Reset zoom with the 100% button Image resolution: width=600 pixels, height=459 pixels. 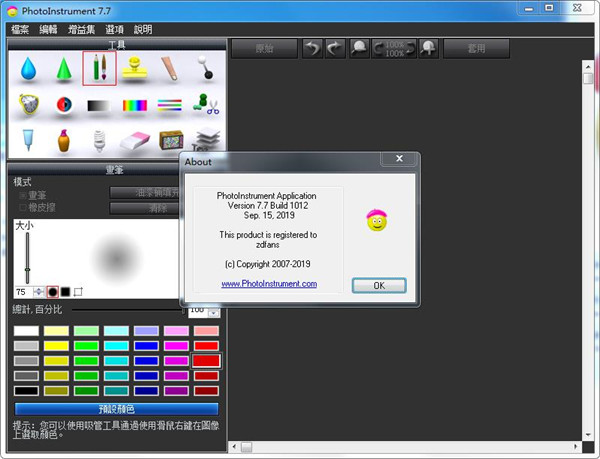tap(394, 49)
